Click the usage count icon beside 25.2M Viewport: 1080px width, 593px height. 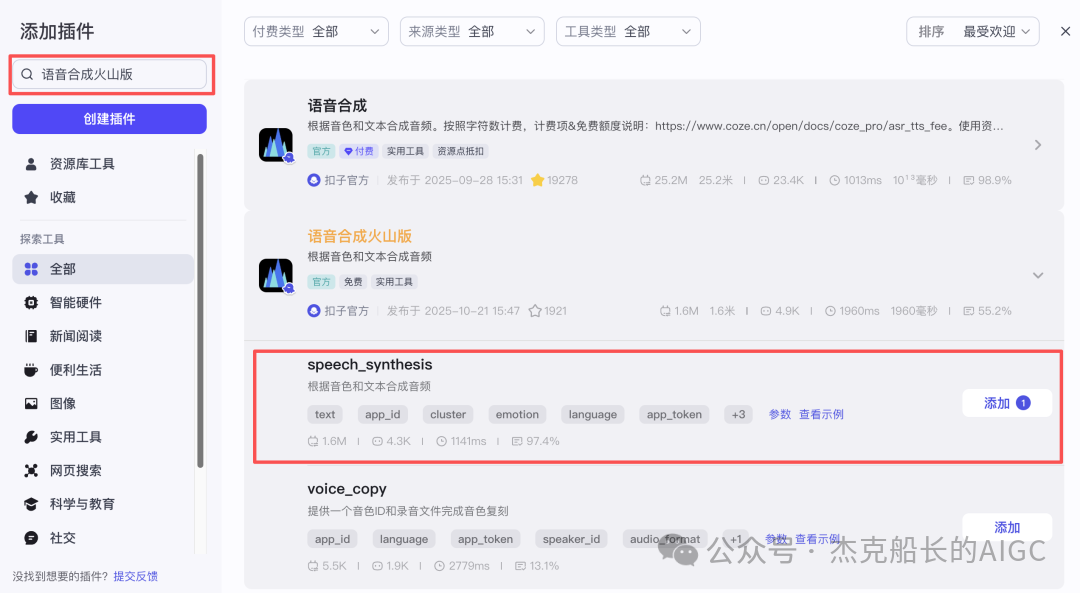click(645, 180)
